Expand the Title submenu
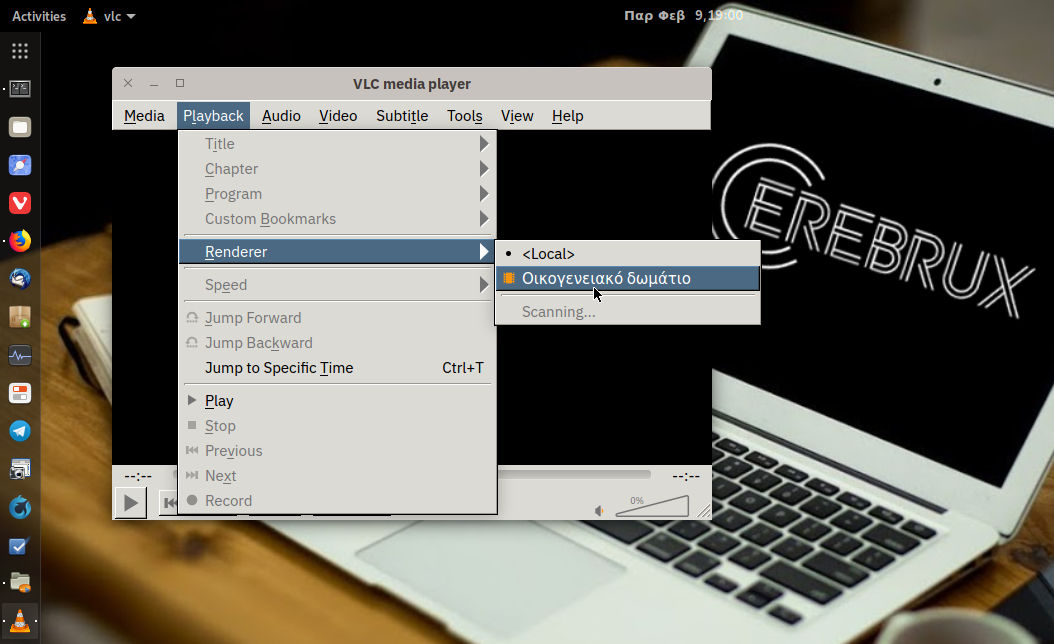Image resolution: width=1054 pixels, height=644 pixels. click(x=219, y=143)
